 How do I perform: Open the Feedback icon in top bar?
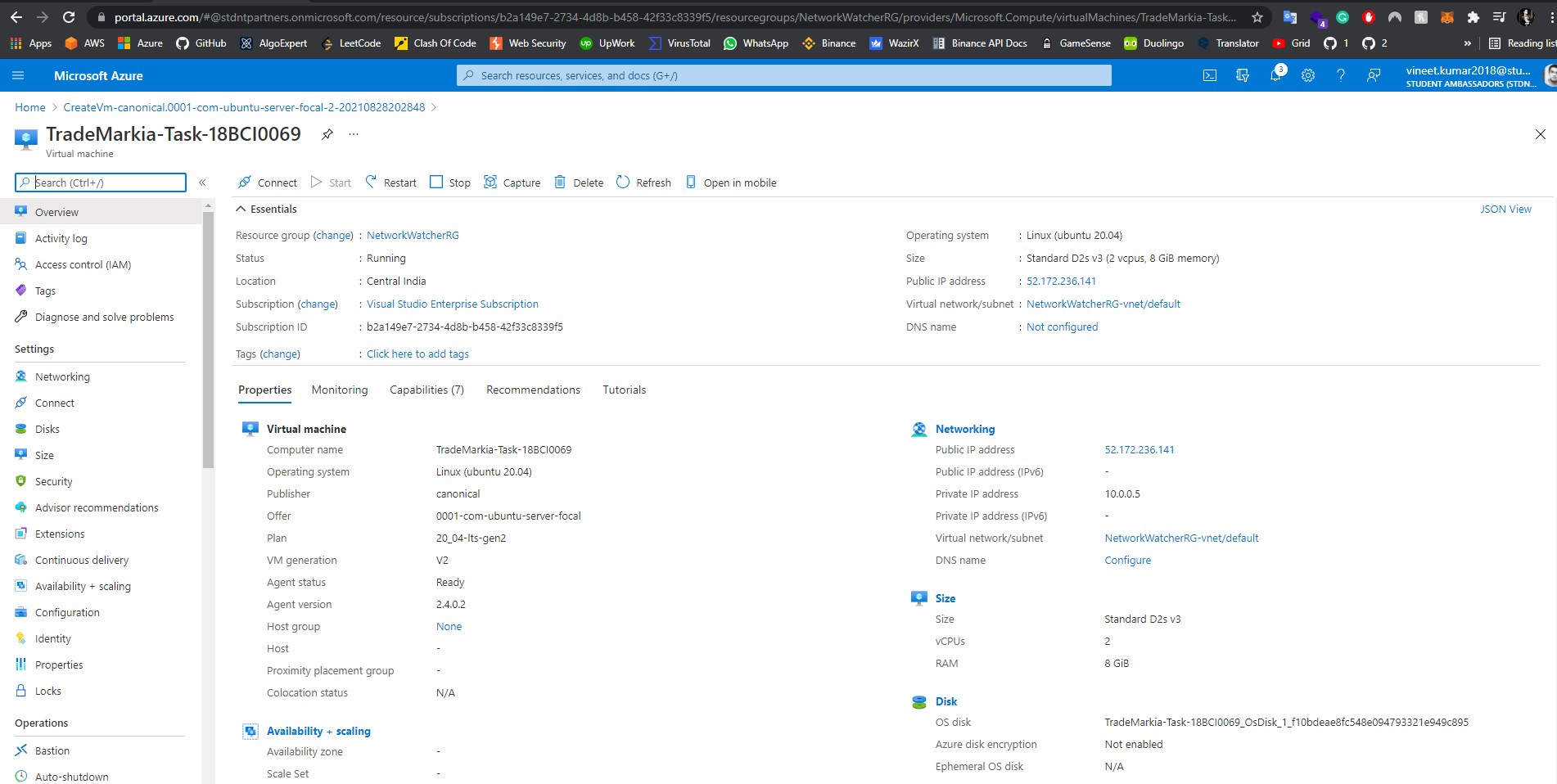[x=1374, y=75]
